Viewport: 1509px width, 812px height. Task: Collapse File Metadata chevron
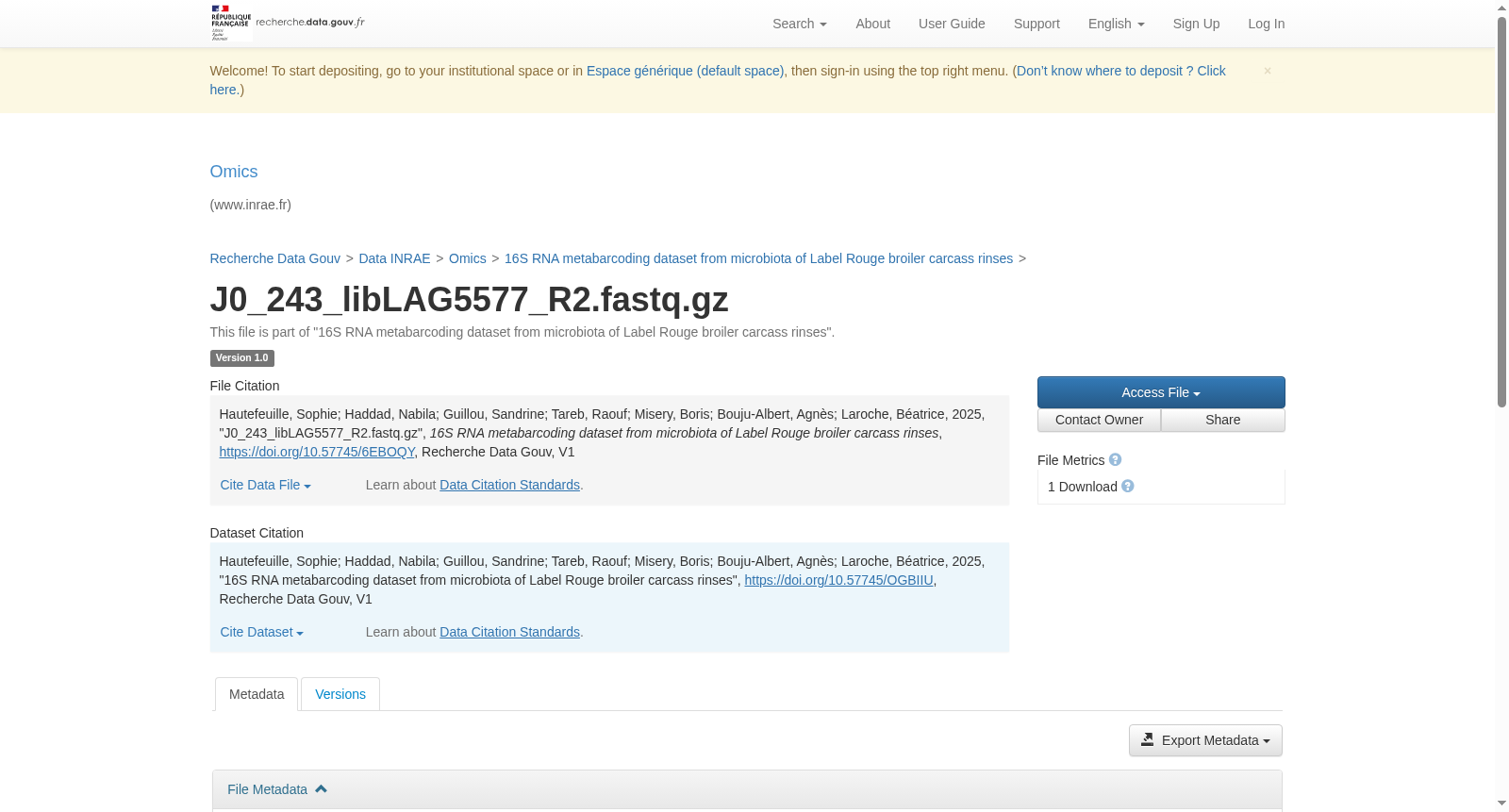click(321, 789)
